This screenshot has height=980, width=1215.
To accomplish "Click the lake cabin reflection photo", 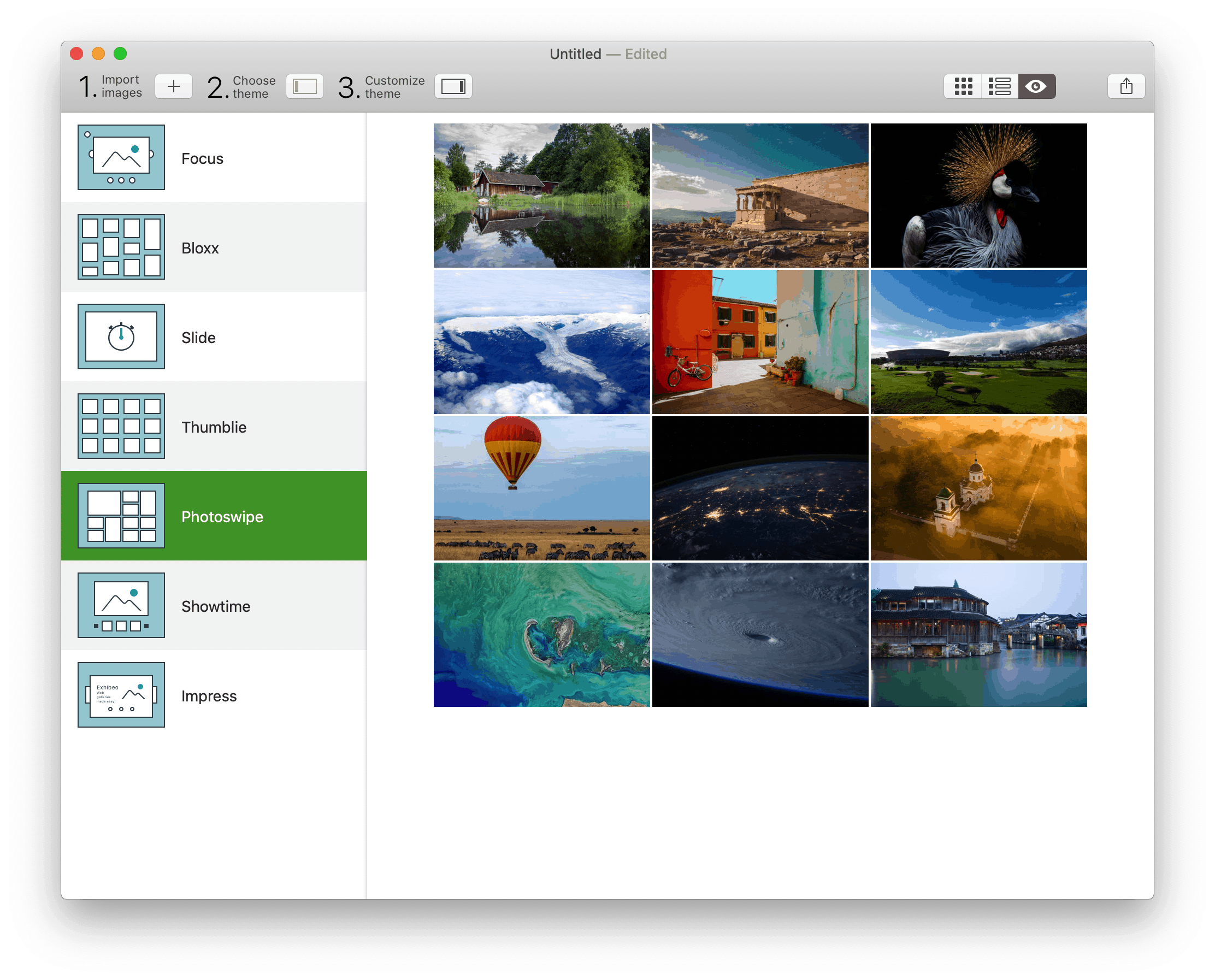I will pyautogui.click(x=541, y=196).
